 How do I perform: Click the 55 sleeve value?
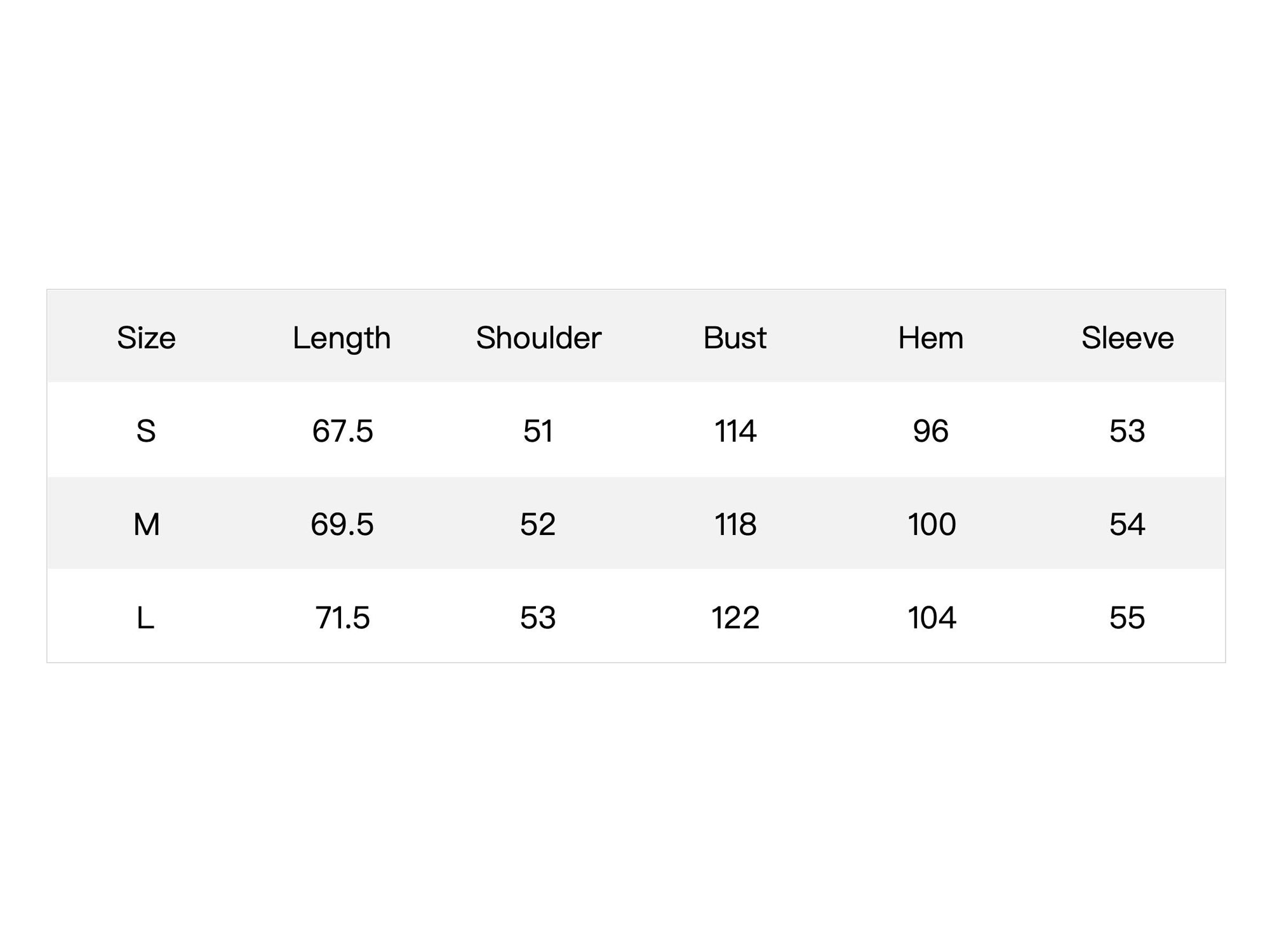pyautogui.click(x=1127, y=618)
